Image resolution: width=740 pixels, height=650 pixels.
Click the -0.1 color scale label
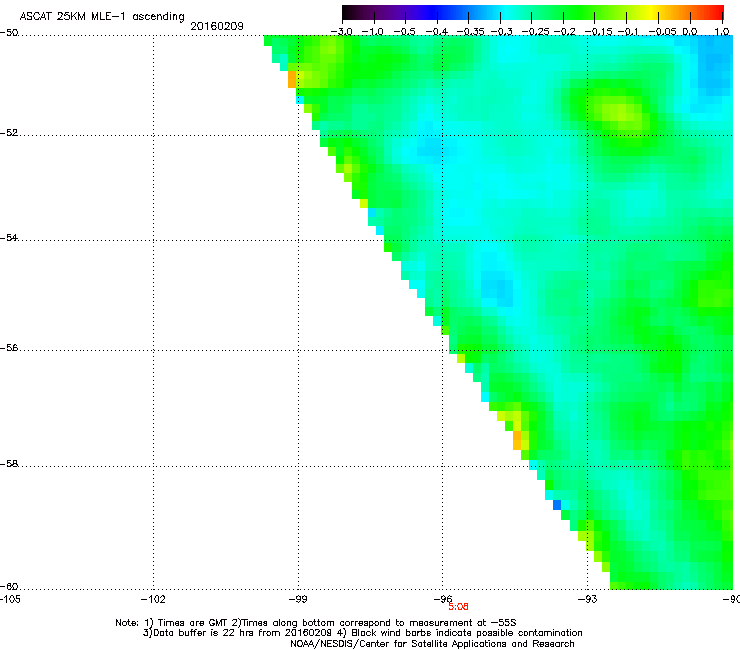(x=628, y=32)
